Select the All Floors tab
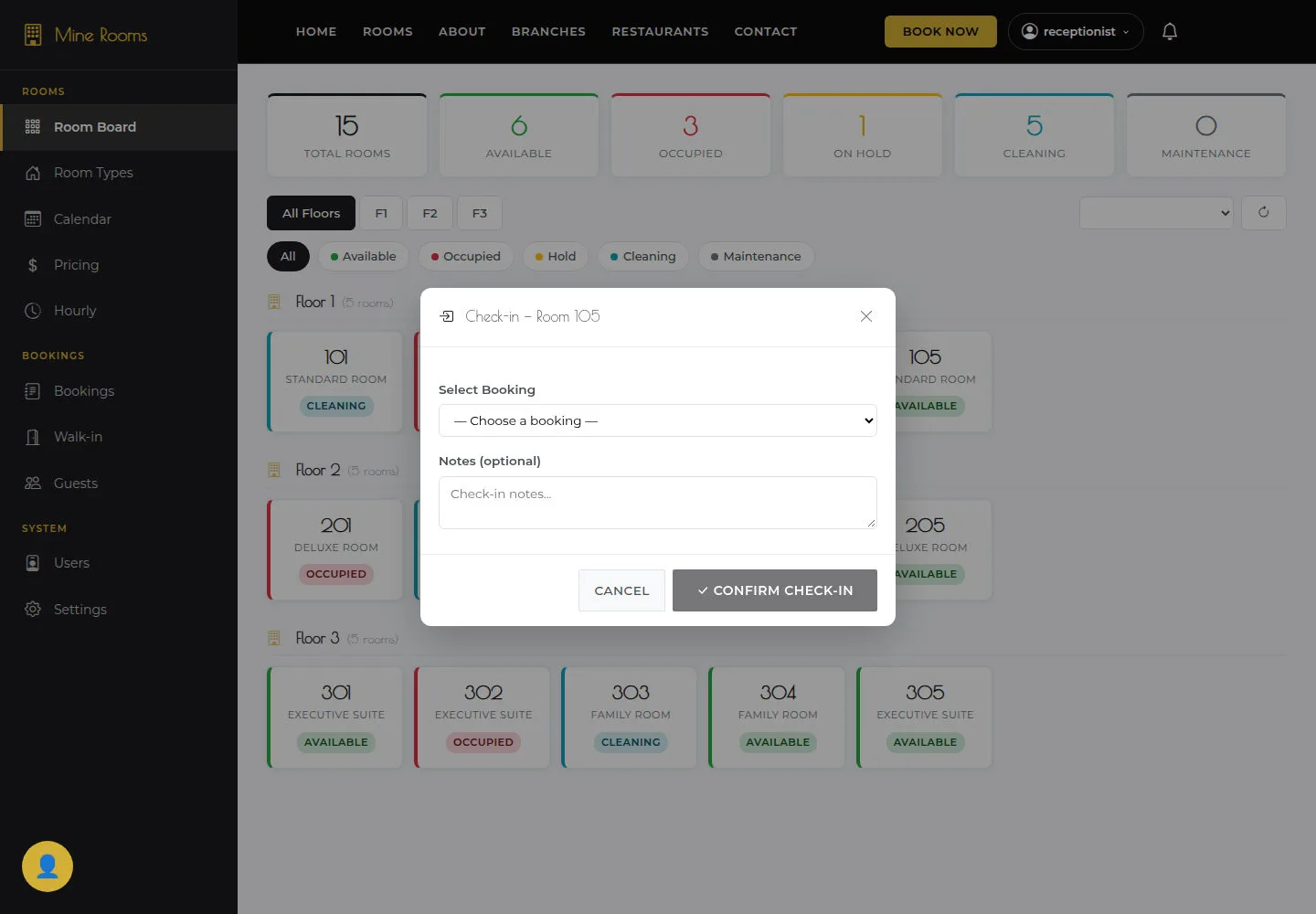 click(x=311, y=213)
